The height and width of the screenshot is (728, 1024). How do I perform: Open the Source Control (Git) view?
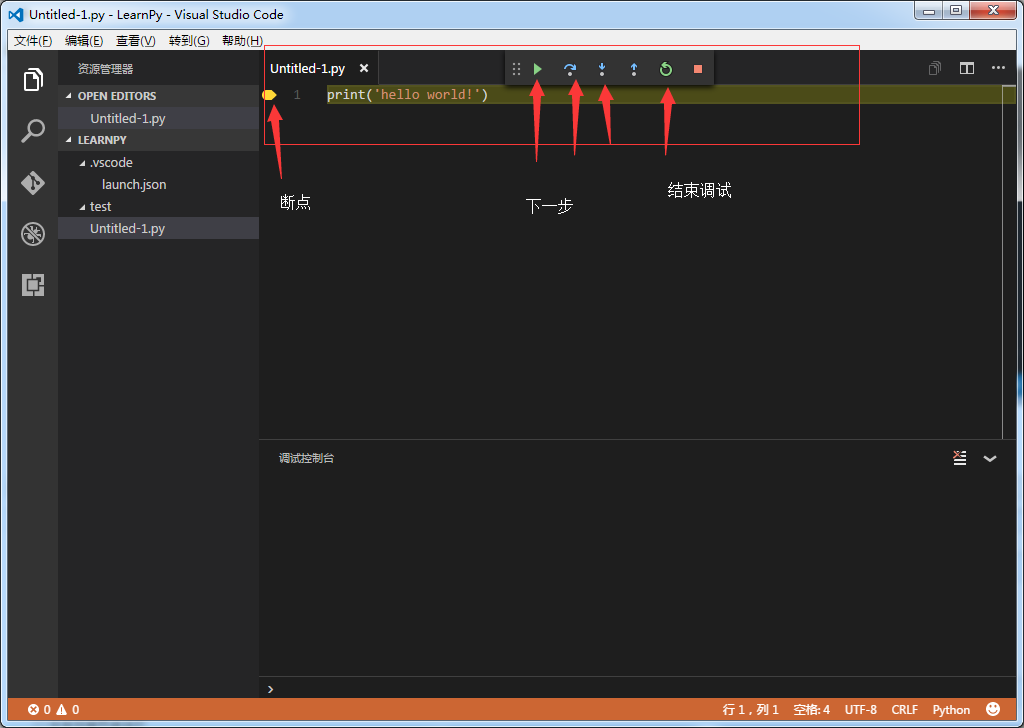click(x=33, y=182)
